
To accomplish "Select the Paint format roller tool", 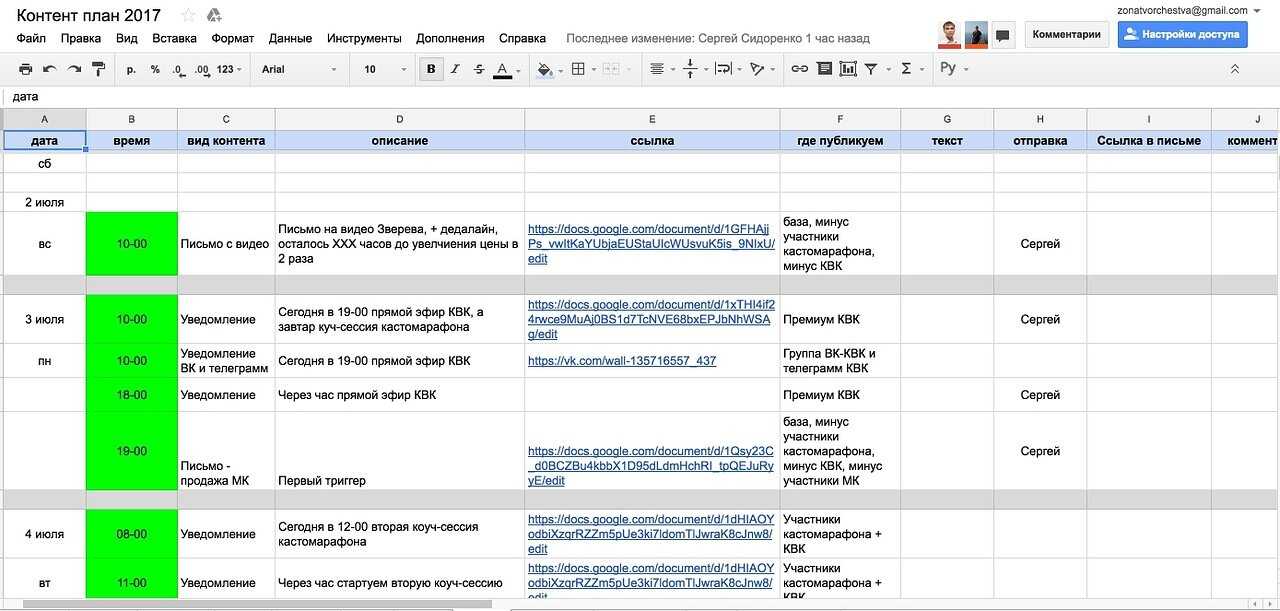I will (x=98, y=69).
